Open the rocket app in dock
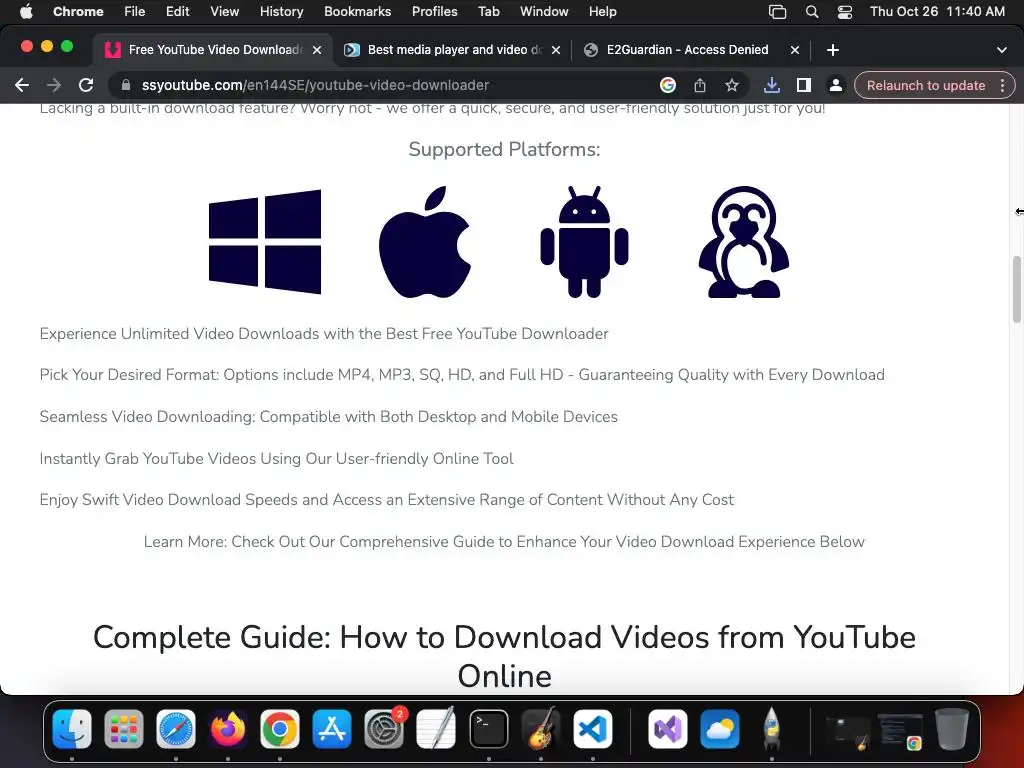1024x768 pixels. 771,729
